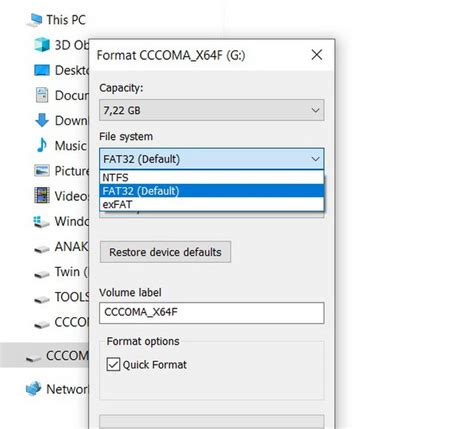The height and width of the screenshot is (429, 474).
Task: Click Restore device defaults button
Action: pos(165,252)
